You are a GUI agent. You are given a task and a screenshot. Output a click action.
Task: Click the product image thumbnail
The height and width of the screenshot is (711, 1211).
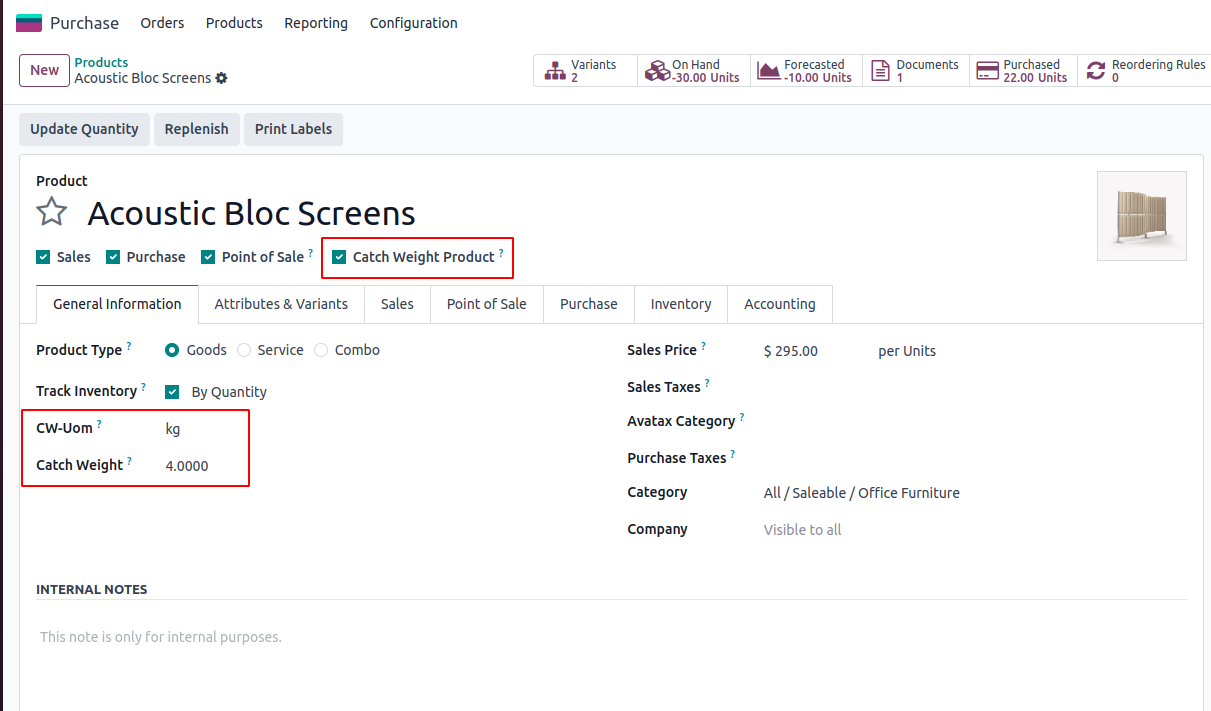[x=1141, y=216]
